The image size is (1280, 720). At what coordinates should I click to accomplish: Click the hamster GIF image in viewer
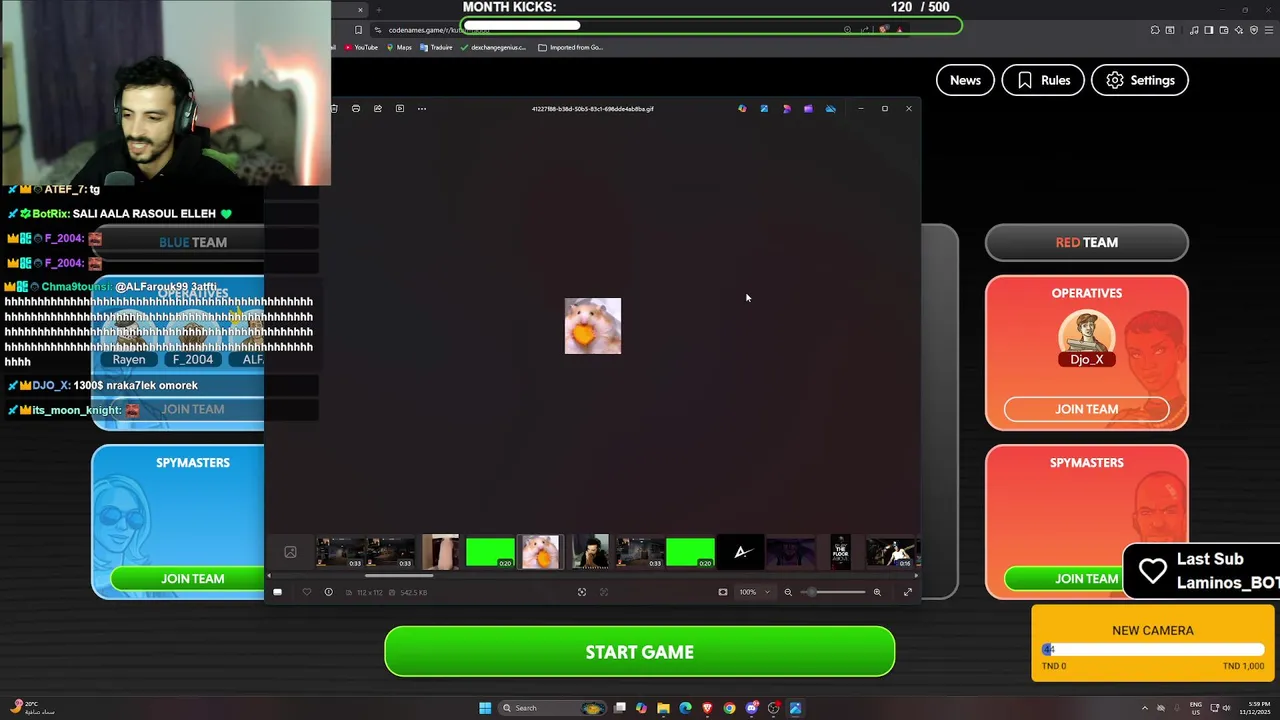click(x=593, y=326)
